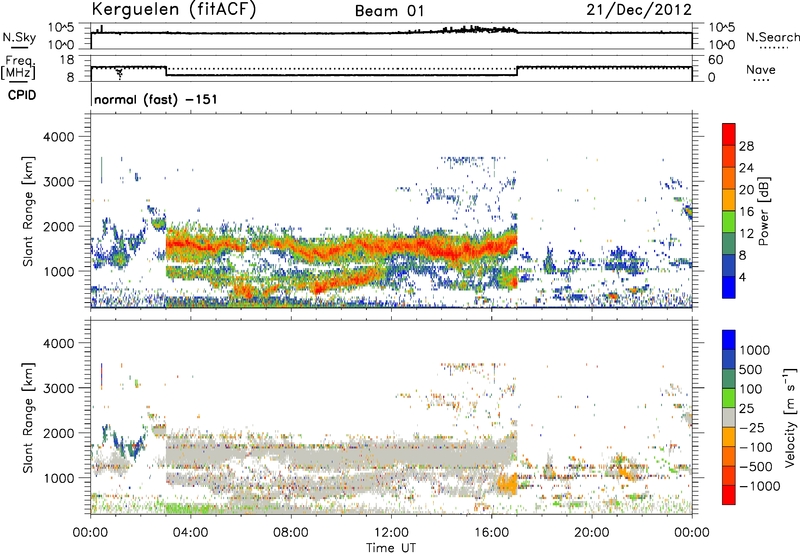Click the Kerguelen (fitACF) title
Viewport: 800px width, 554px height.
coord(174,10)
